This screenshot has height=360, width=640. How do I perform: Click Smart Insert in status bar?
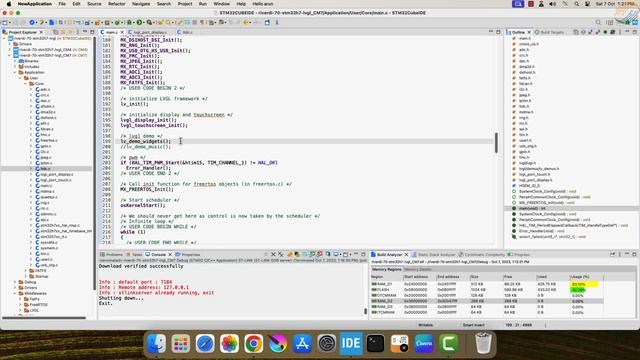473,325
